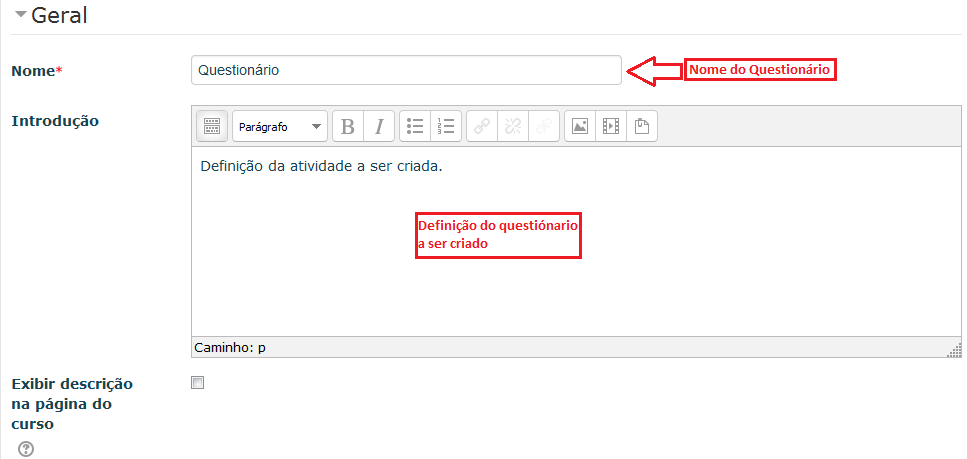Image resolution: width=967 pixels, height=459 pixels.
Task: Open the insert image dialog
Action: pos(580,126)
